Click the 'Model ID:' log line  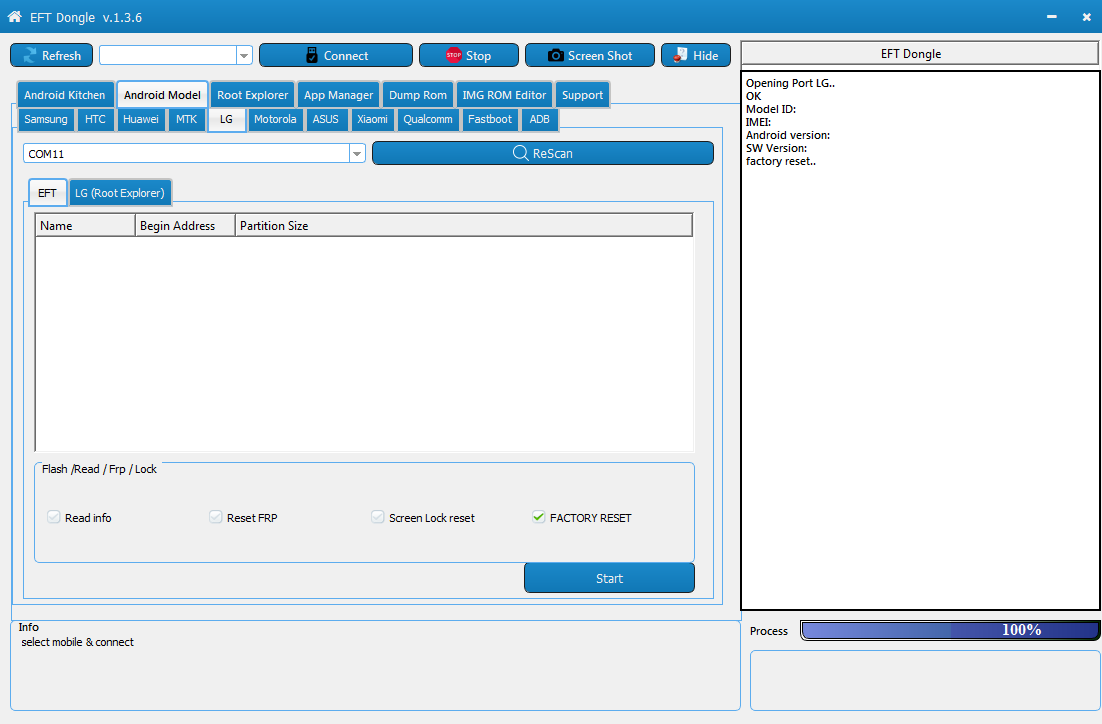771,109
